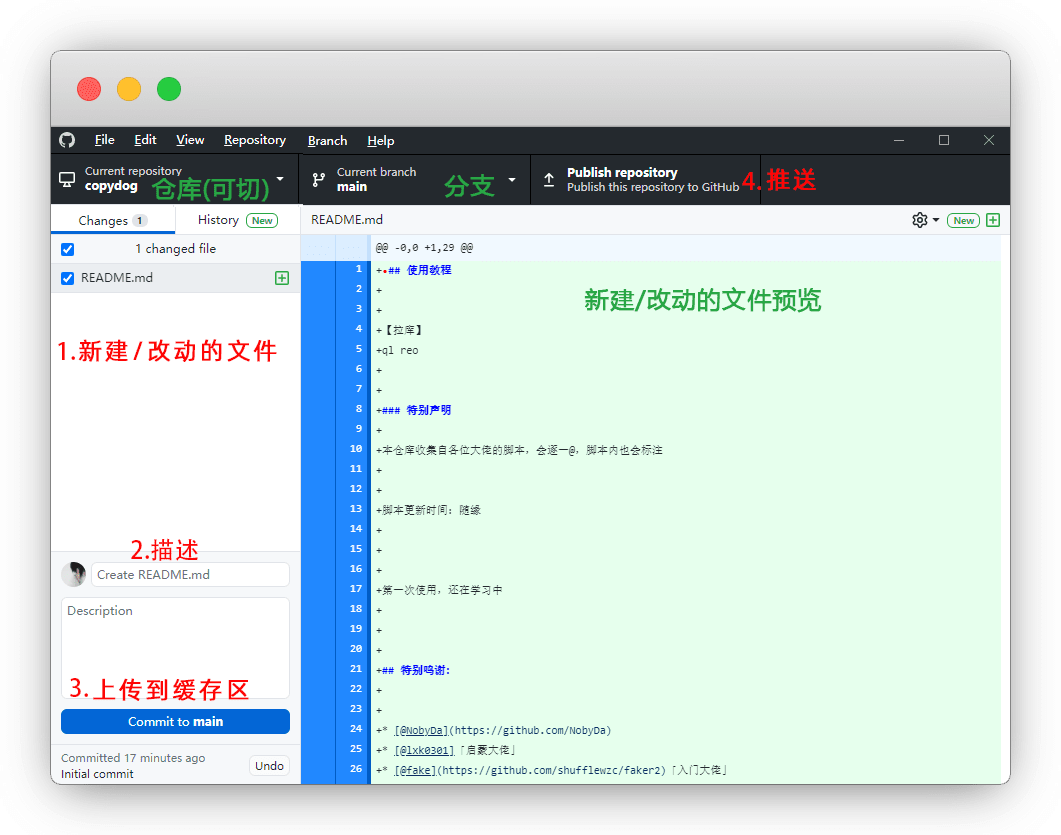Viewport: 1061px width, 835px height.
Task: Click the green plus icon beside README.md
Action: pos(280,277)
